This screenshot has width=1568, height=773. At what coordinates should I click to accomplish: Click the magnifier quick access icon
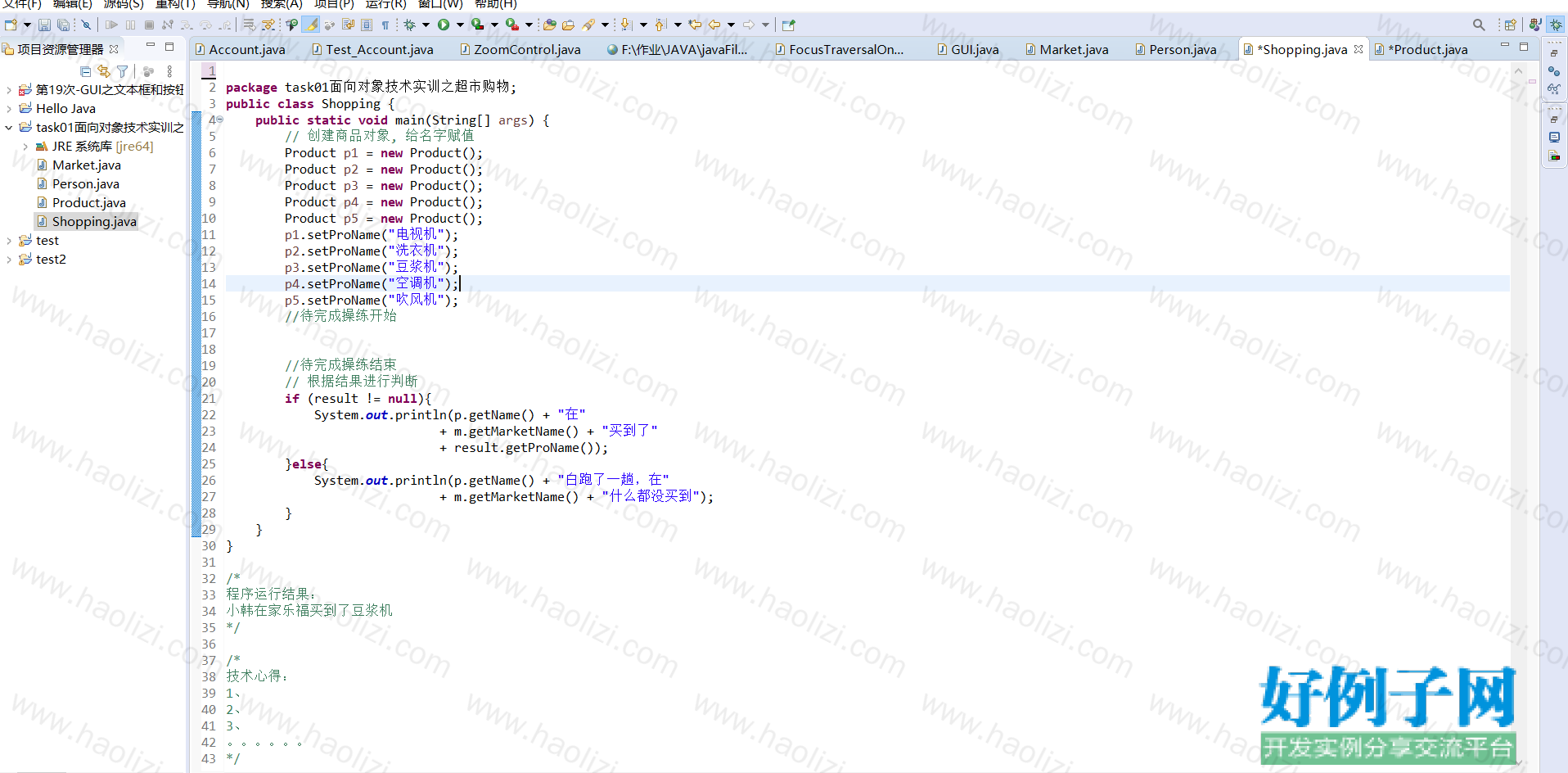[x=1479, y=25]
